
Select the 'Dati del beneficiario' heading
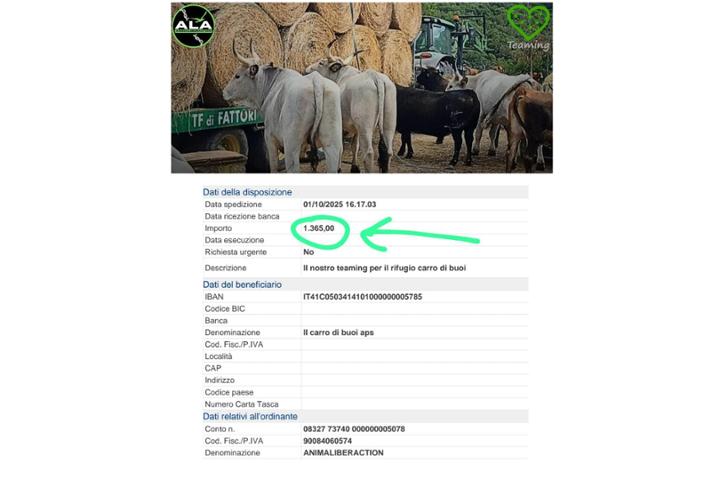(x=242, y=285)
